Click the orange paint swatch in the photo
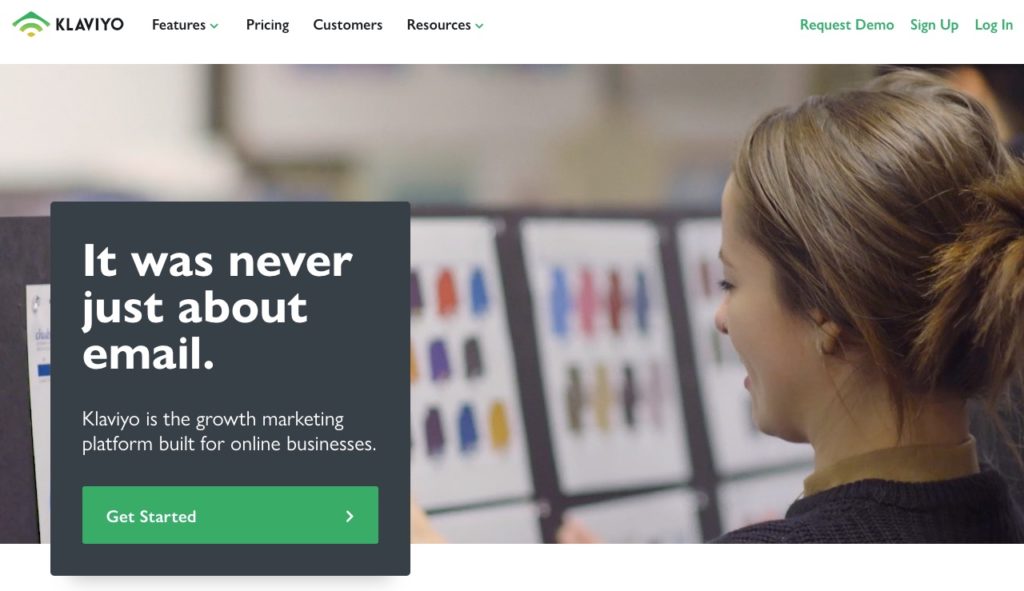This screenshot has width=1024, height=591. pyautogui.click(x=447, y=291)
